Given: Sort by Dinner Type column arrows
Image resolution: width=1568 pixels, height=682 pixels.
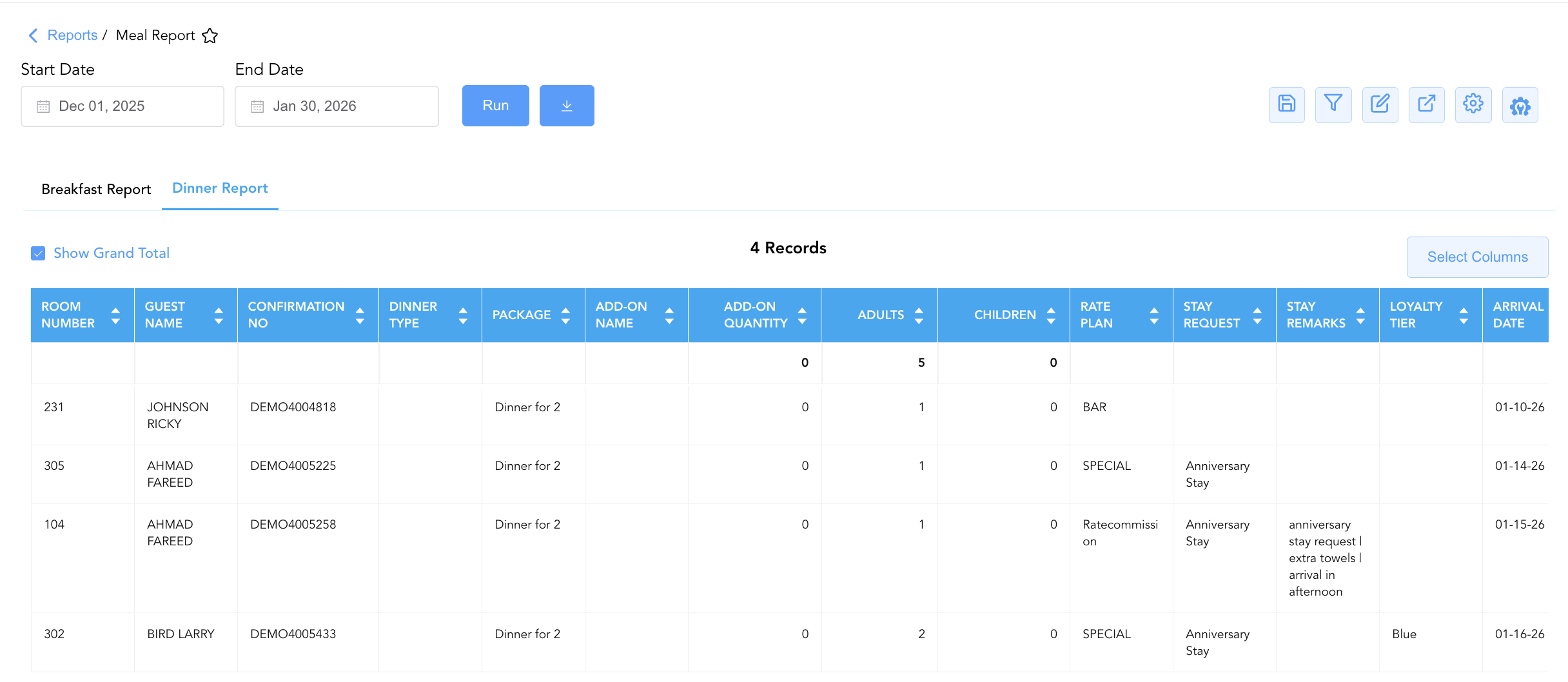Looking at the screenshot, I should coord(463,315).
